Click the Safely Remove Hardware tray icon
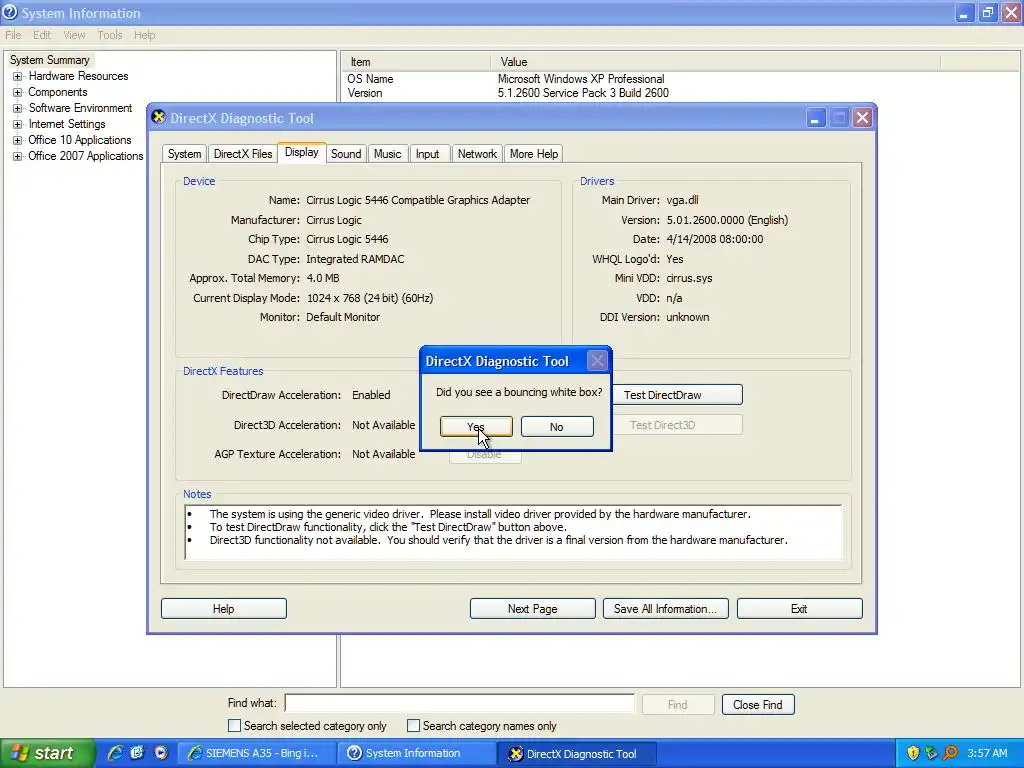Viewport: 1024px width, 768px height. (x=931, y=753)
